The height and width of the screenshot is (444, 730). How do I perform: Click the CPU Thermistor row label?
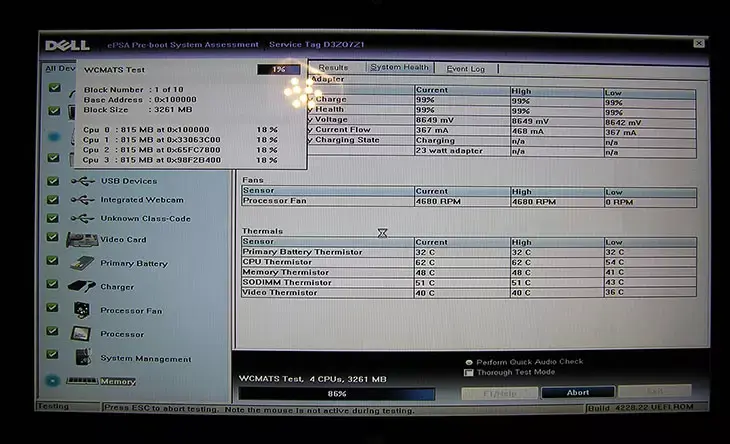[277, 262]
